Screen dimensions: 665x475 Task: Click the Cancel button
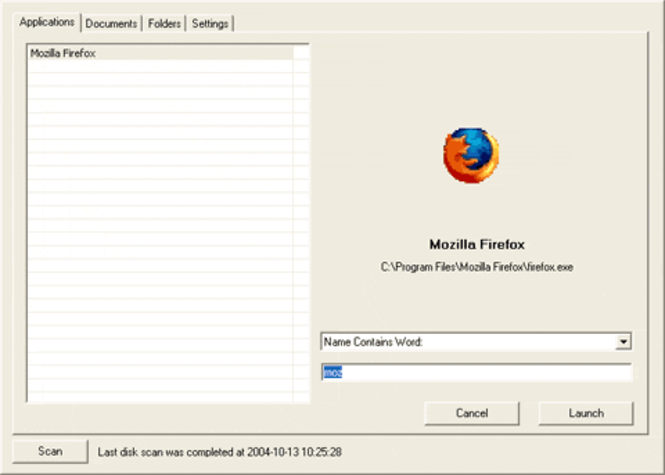[x=472, y=413]
